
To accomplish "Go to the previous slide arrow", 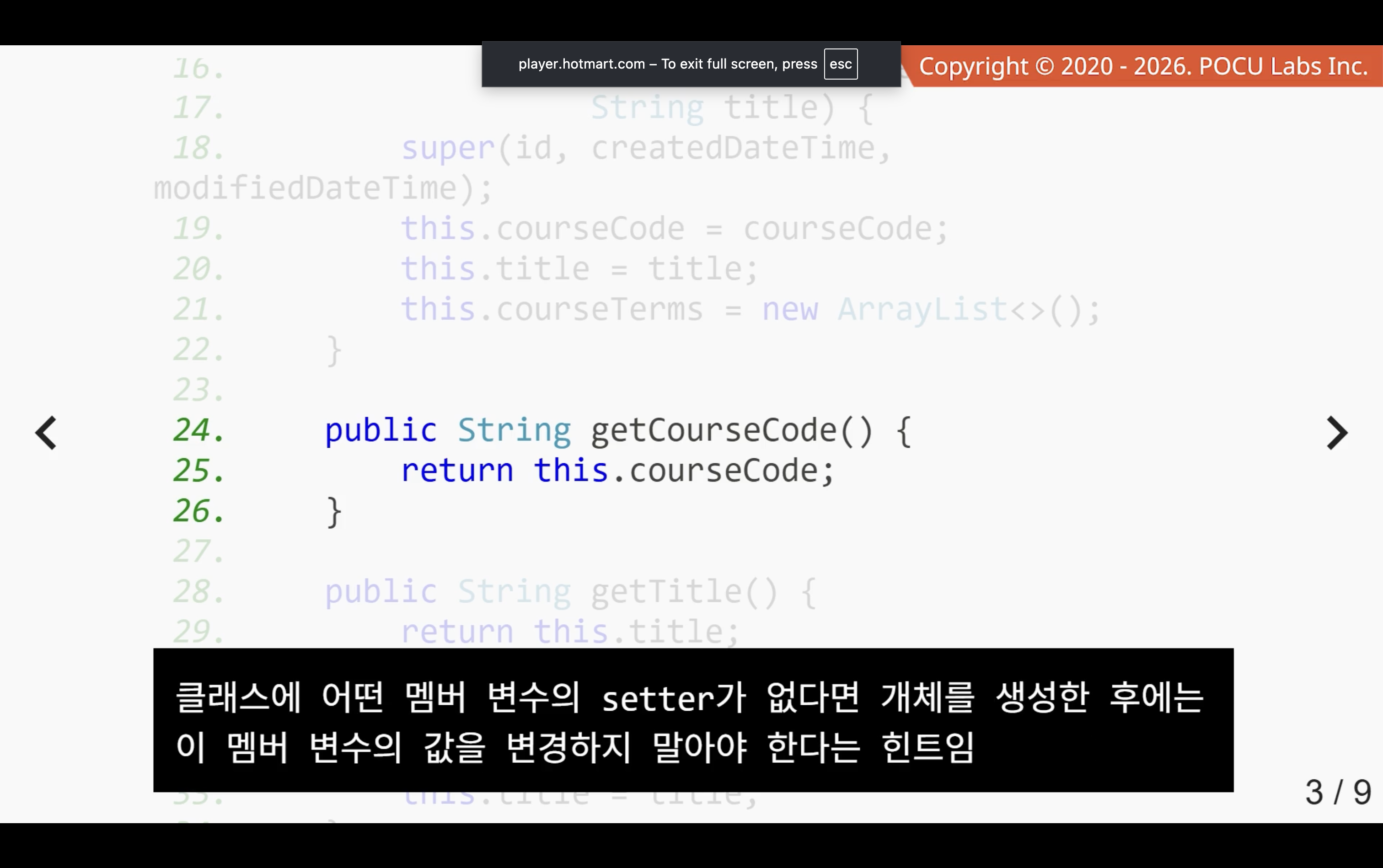I will 46,433.
